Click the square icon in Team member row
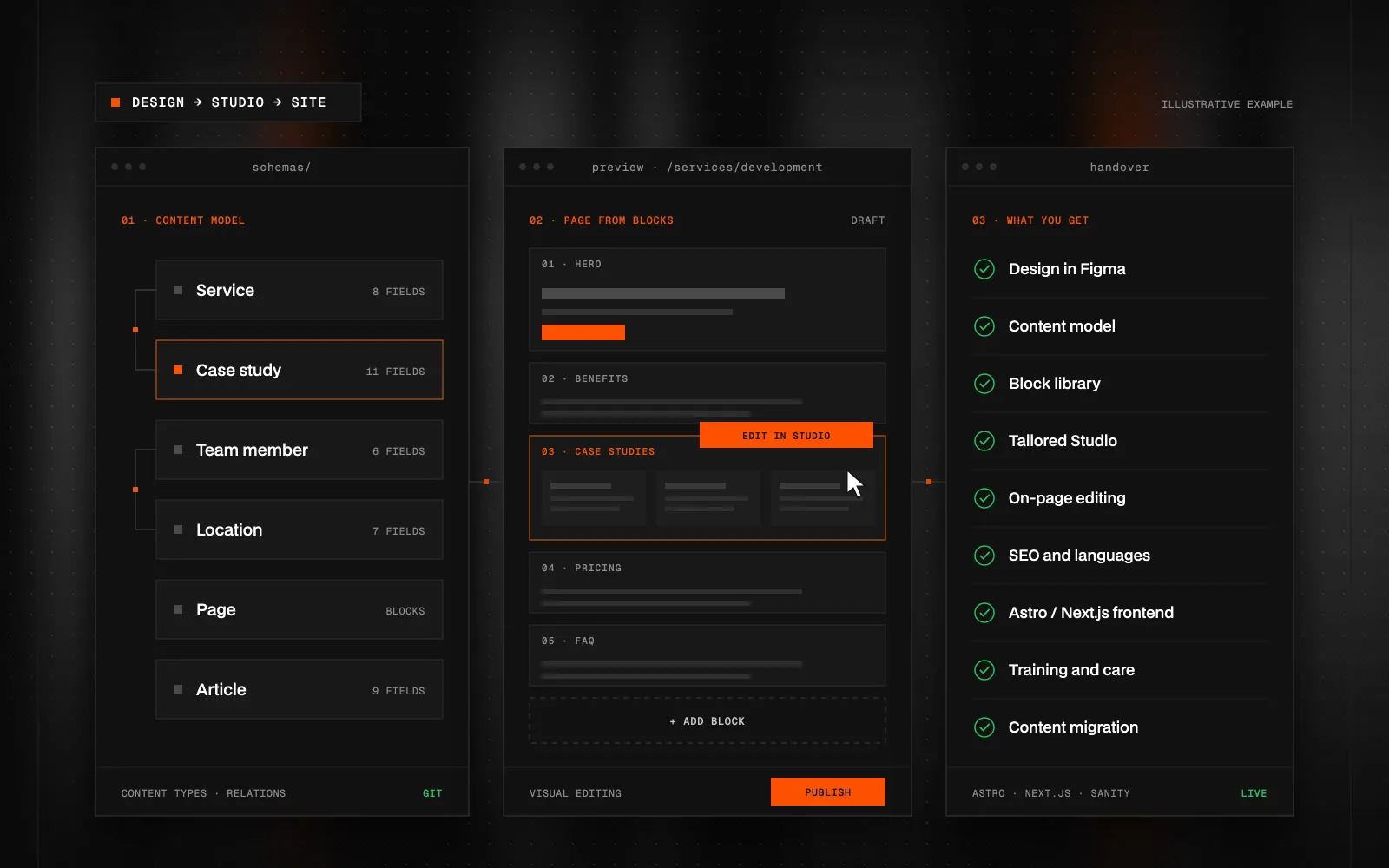This screenshot has height=868, width=1389. tap(178, 450)
